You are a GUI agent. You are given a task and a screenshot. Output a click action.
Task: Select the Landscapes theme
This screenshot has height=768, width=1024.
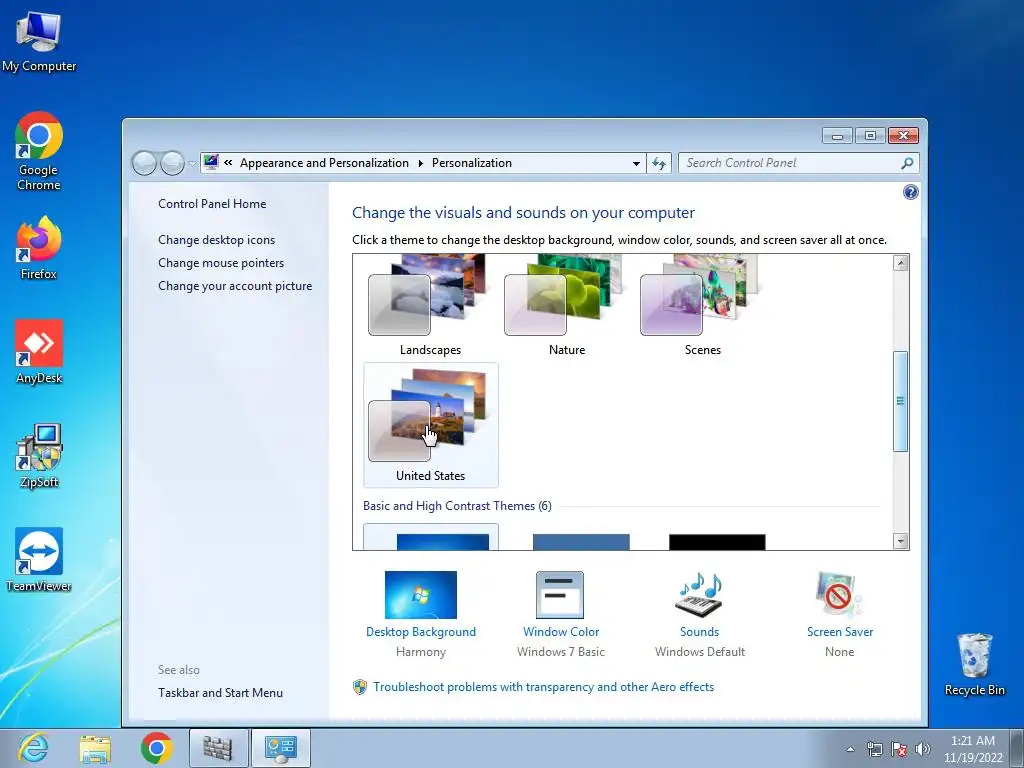(x=430, y=306)
